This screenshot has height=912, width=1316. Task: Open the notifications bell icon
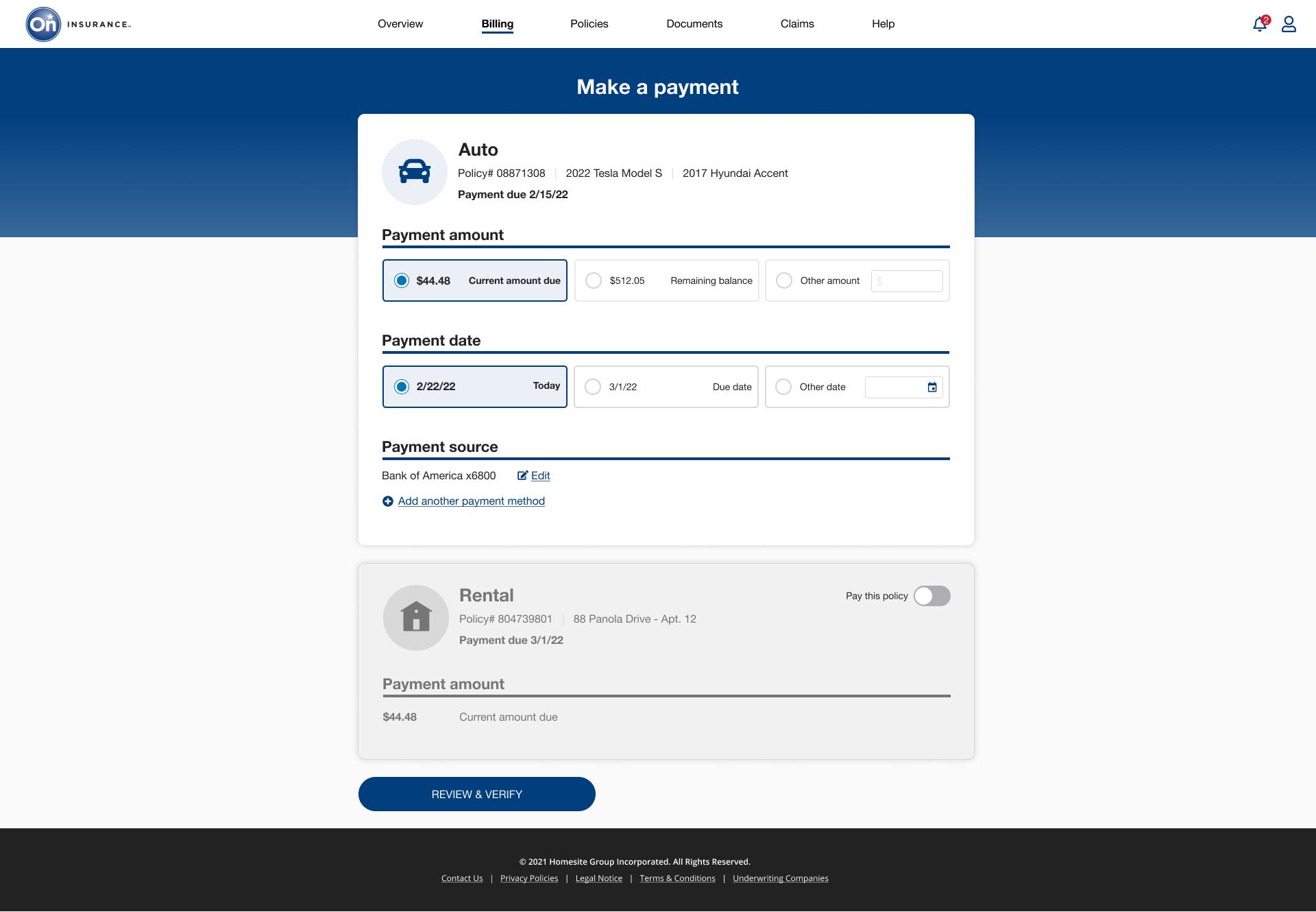pyautogui.click(x=1260, y=25)
